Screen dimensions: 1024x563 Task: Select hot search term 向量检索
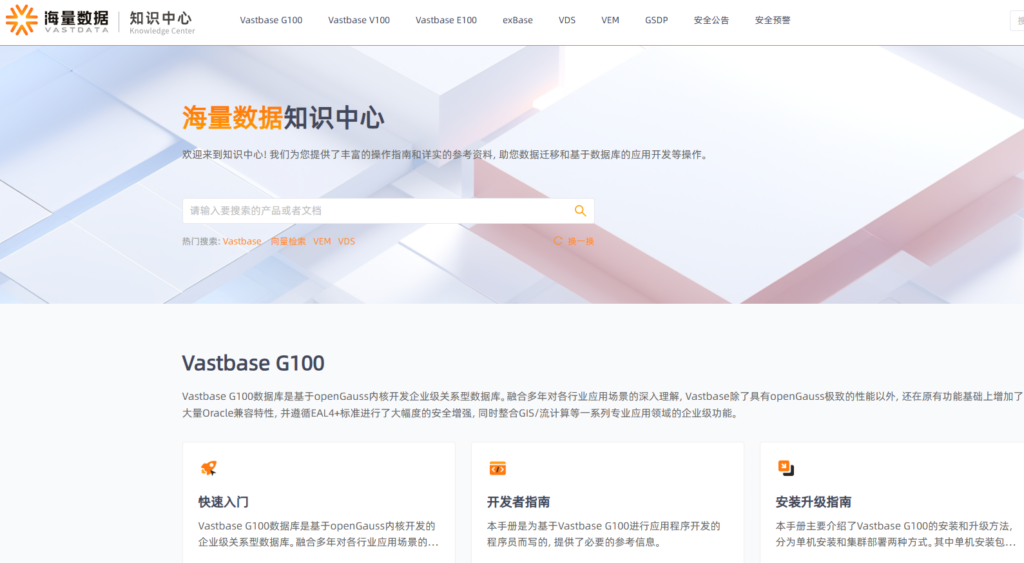[x=288, y=241]
